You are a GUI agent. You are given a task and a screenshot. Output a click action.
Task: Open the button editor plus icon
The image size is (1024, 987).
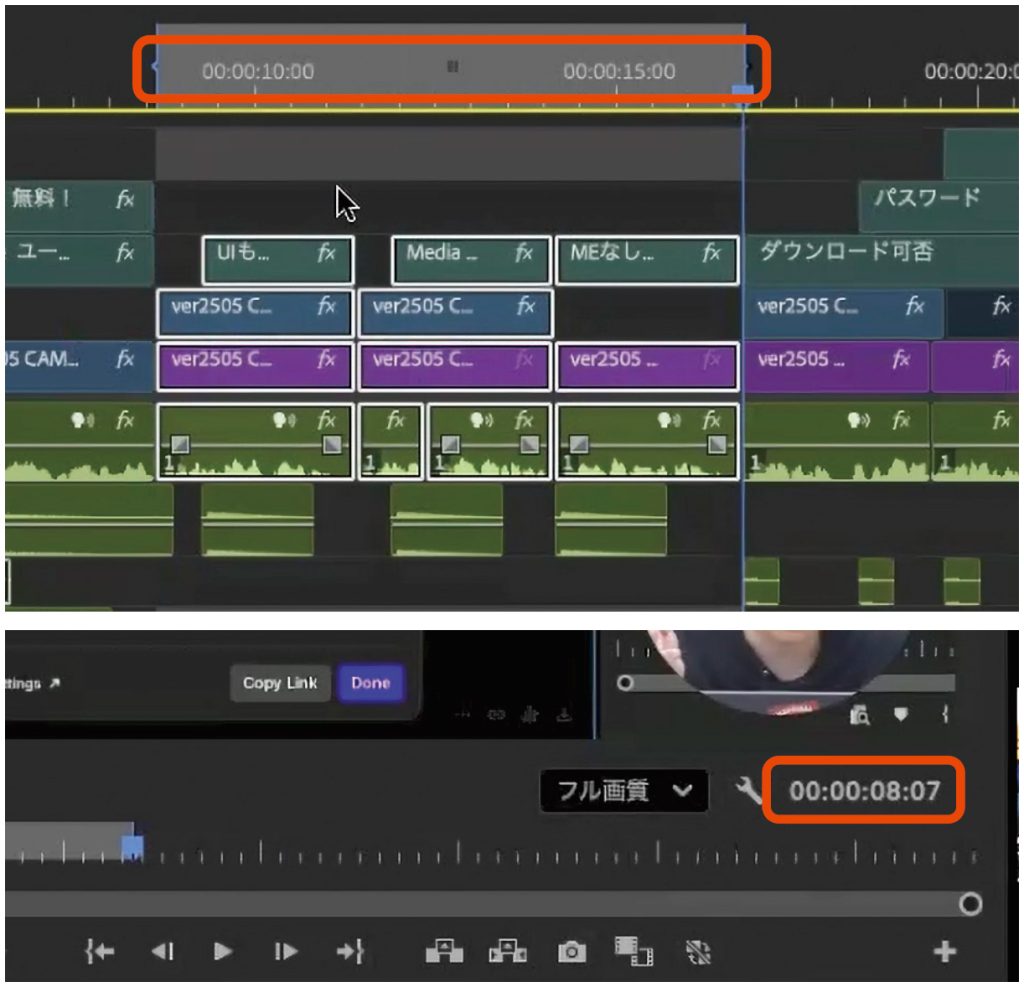tap(944, 951)
